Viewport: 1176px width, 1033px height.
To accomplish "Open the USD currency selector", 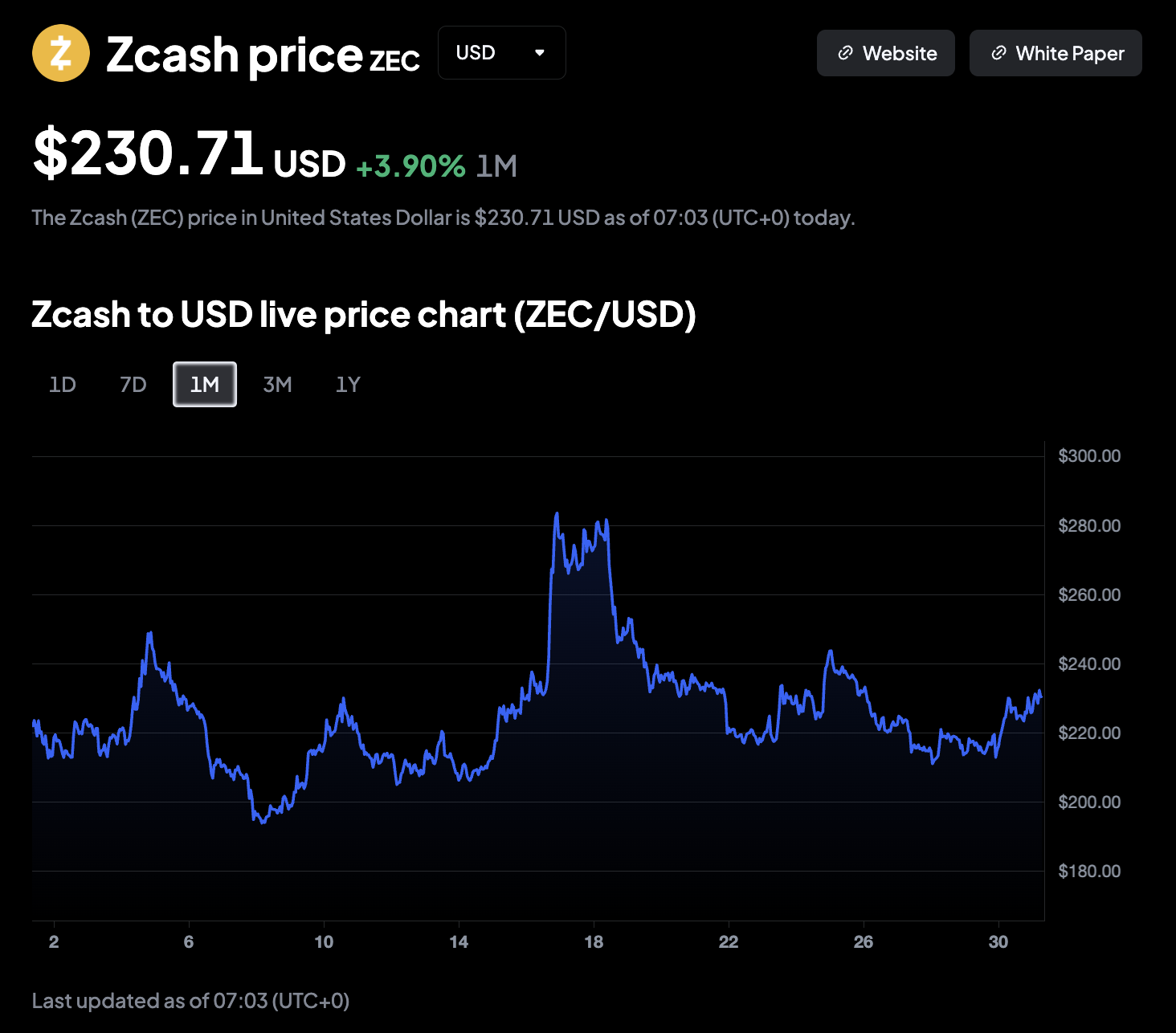I will (x=501, y=53).
